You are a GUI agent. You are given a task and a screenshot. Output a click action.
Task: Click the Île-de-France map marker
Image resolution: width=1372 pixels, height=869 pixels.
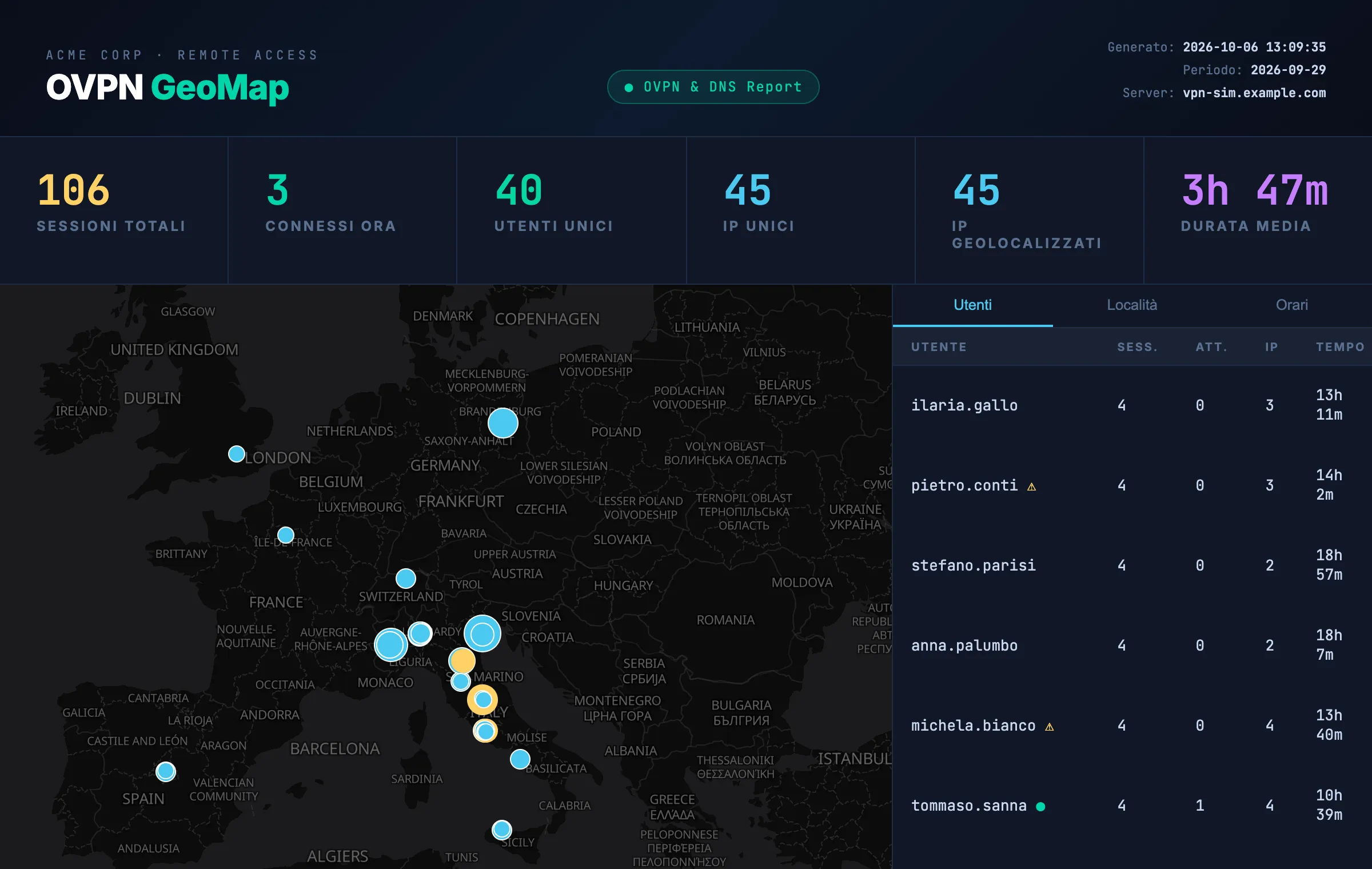(x=286, y=535)
